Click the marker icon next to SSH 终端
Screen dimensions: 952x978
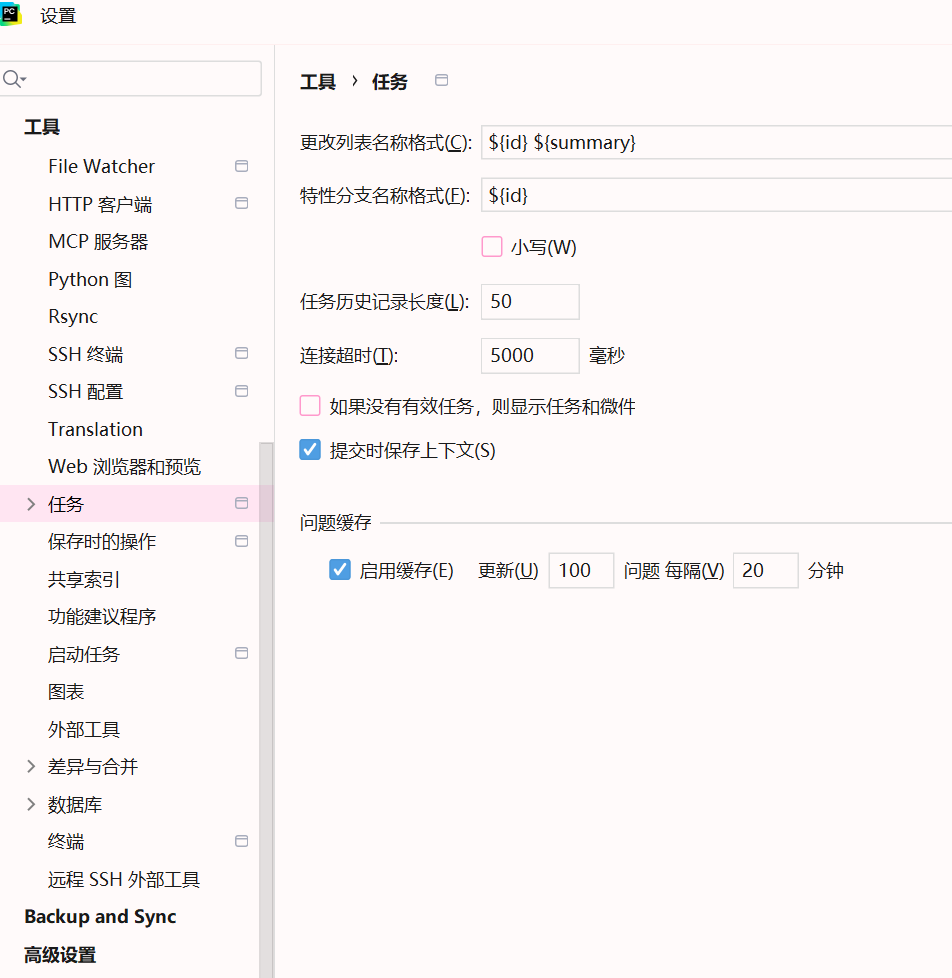[x=241, y=353]
